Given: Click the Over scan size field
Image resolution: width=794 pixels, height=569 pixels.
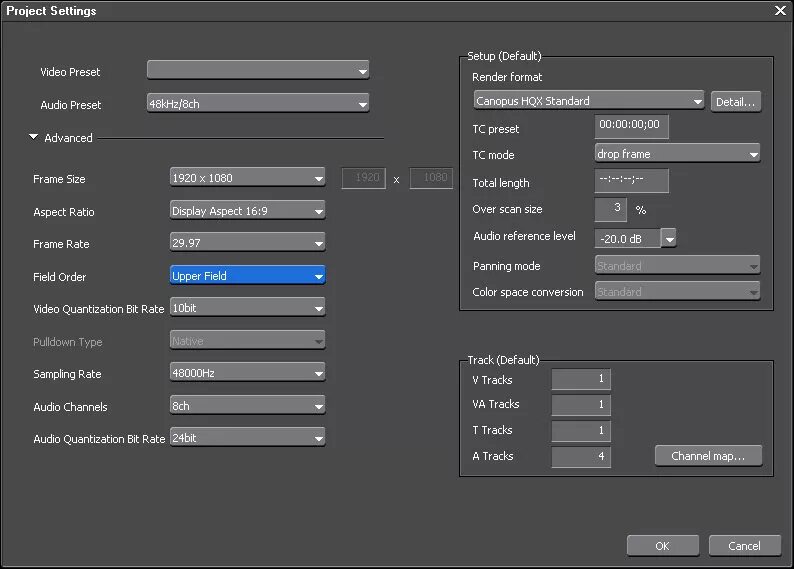Looking at the screenshot, I should 611,209.
